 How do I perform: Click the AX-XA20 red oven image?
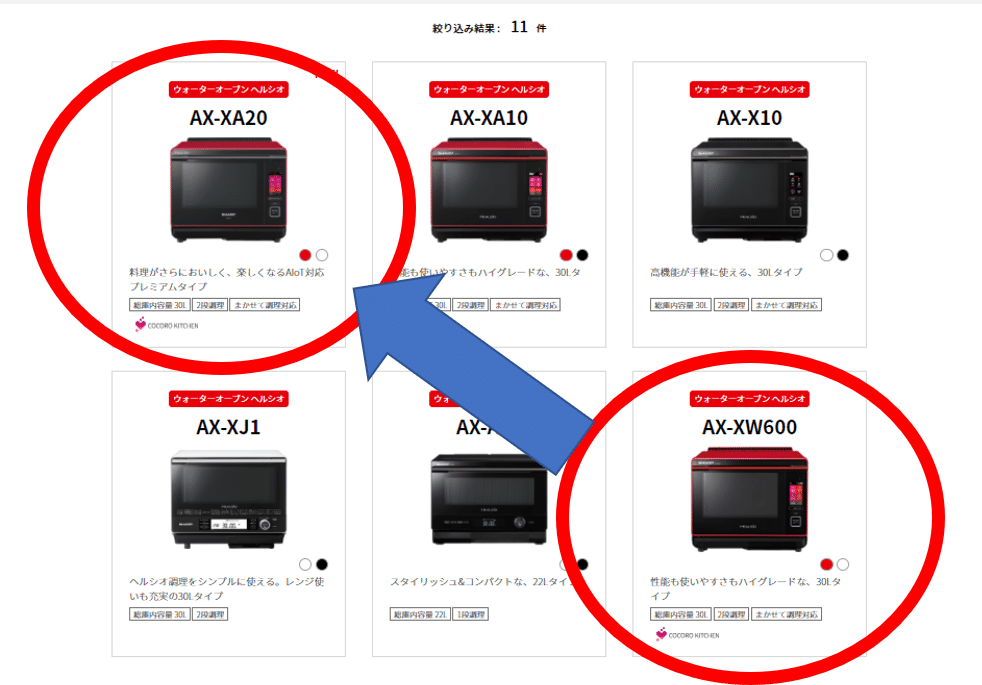pyautogui.click(x=229, y=190)
